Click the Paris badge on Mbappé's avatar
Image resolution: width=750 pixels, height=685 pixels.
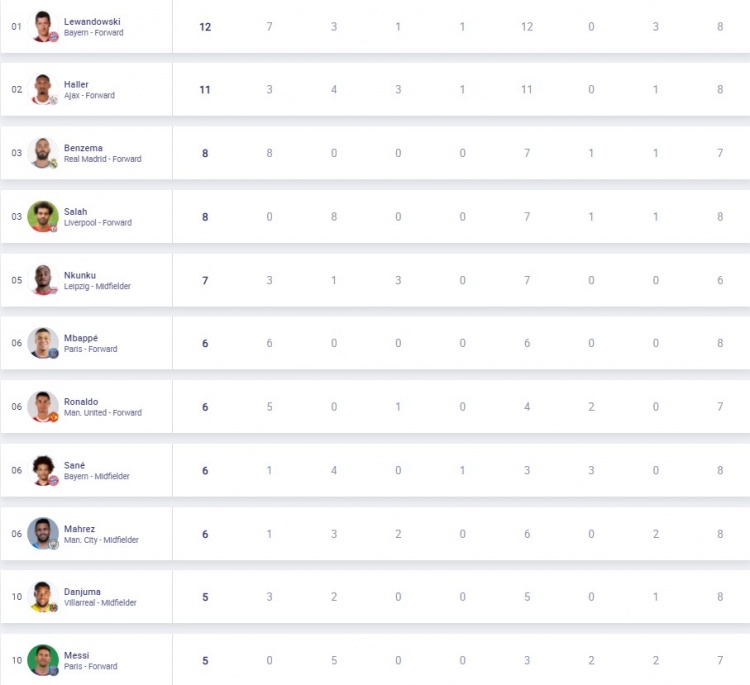[x=54, y=354]
